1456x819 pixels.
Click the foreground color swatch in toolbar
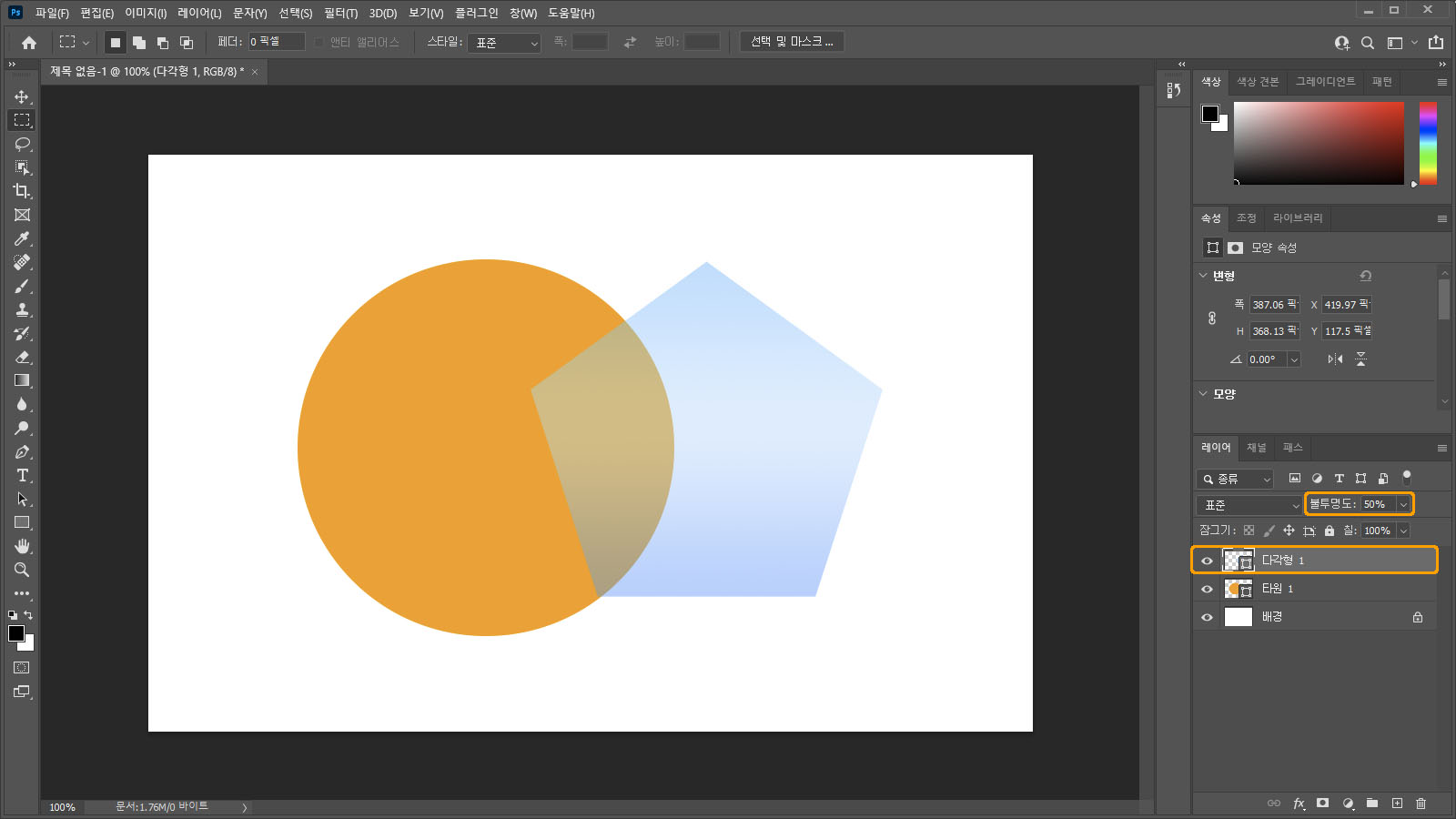(16, 633)
